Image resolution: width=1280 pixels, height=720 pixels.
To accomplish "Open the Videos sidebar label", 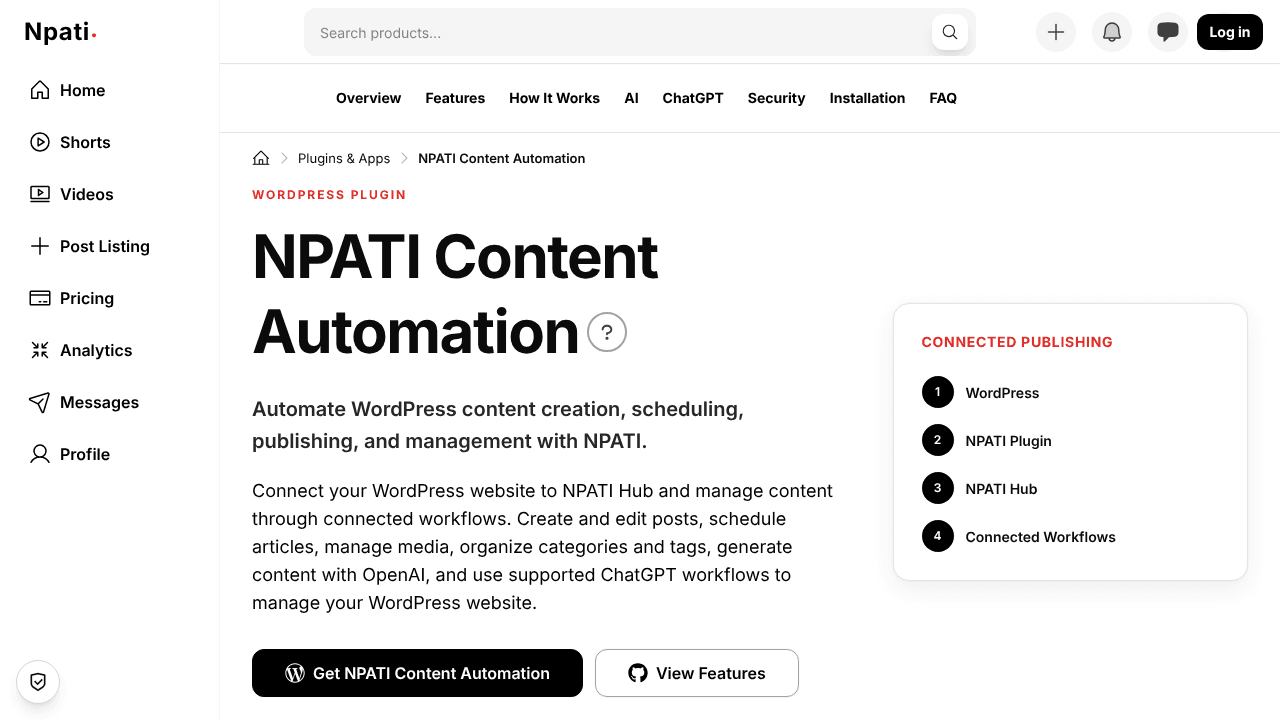I will coord(87,194).
